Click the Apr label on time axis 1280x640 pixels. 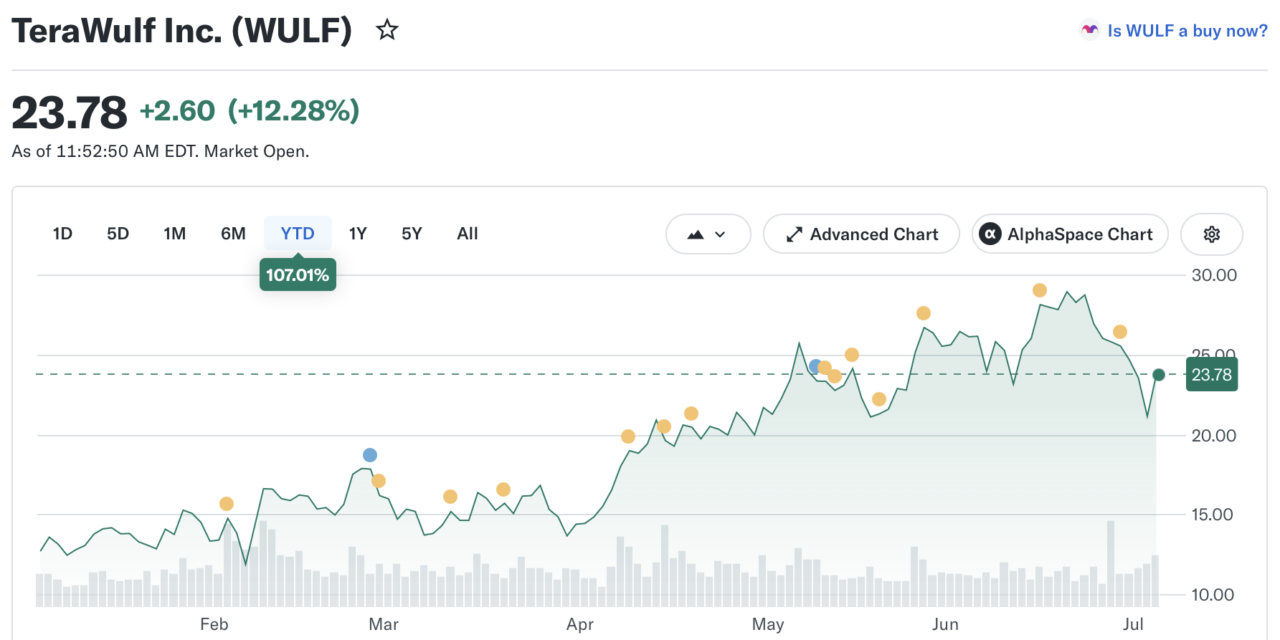(580, 625)
